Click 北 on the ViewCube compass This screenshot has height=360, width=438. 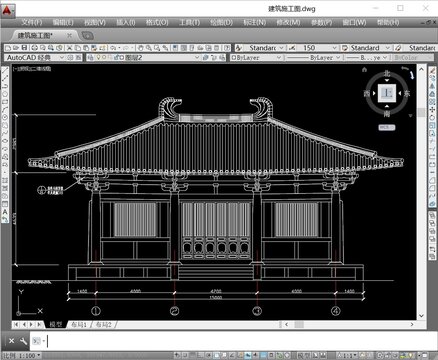(x=387, y=73)
